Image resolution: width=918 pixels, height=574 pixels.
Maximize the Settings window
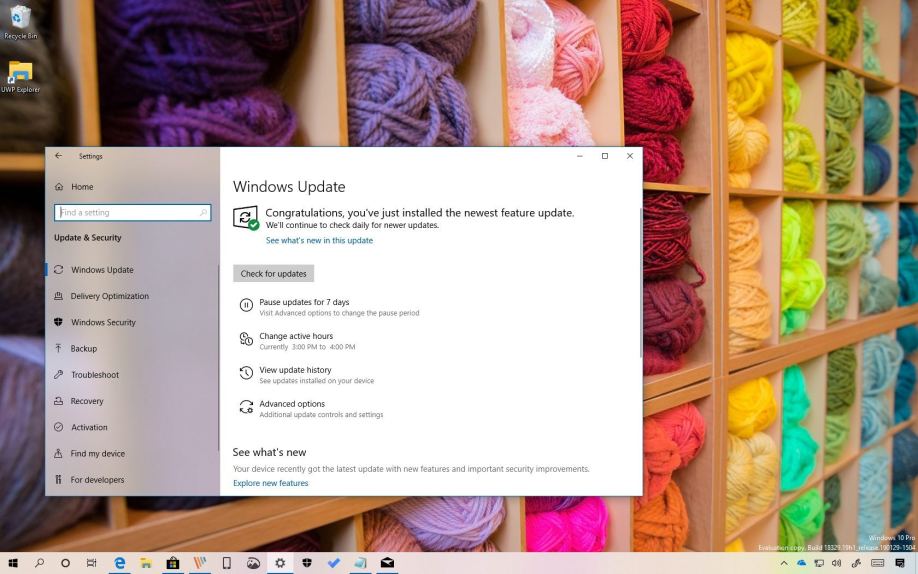pos(605,156)
